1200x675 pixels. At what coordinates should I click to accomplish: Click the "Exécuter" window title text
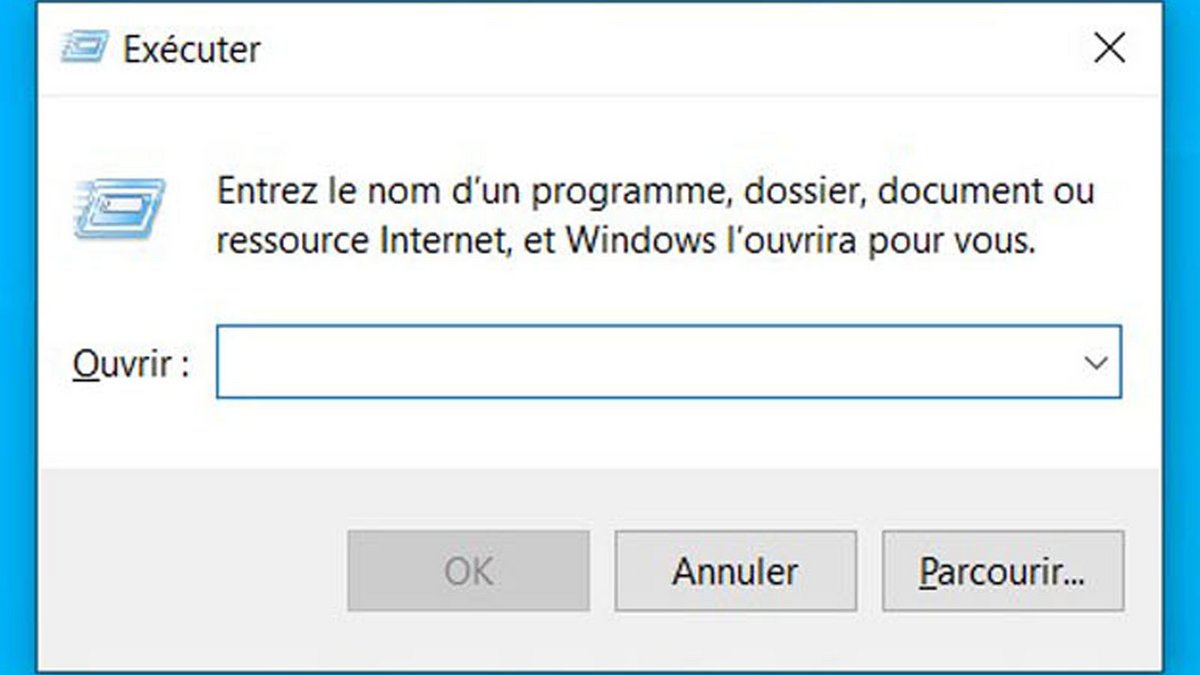click(x=191, y=48)
